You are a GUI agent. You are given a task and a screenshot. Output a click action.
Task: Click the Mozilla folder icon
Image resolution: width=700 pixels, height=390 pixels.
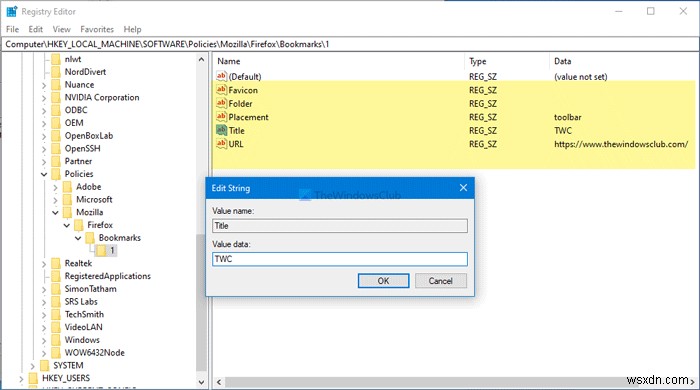(67, 212)
